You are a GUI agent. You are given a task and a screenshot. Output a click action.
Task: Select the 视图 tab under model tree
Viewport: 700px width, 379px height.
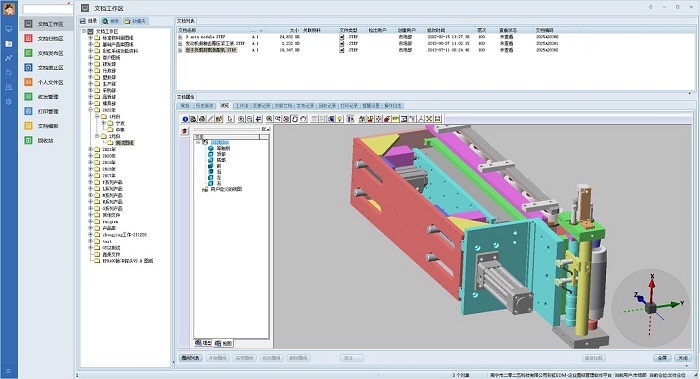[x=224, y=343]
